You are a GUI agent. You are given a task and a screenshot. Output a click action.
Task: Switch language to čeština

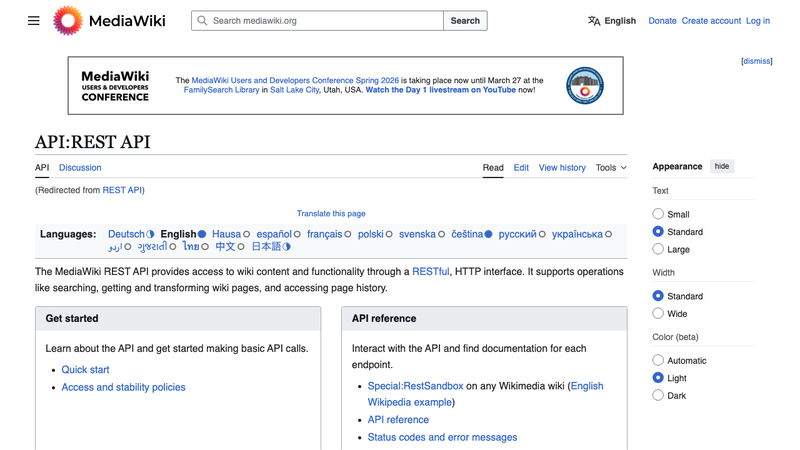(467, 234)
